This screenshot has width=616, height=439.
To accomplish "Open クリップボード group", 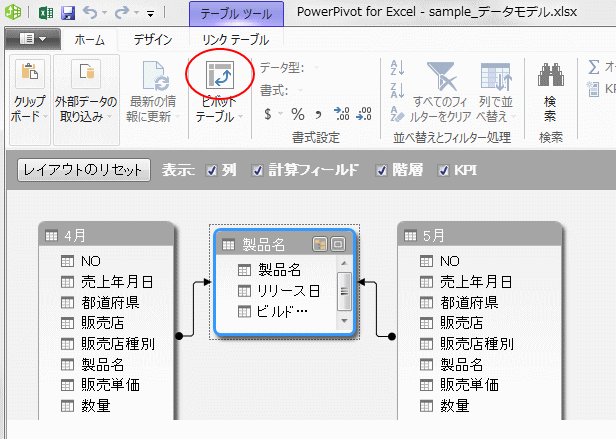I will coord(30,99).
